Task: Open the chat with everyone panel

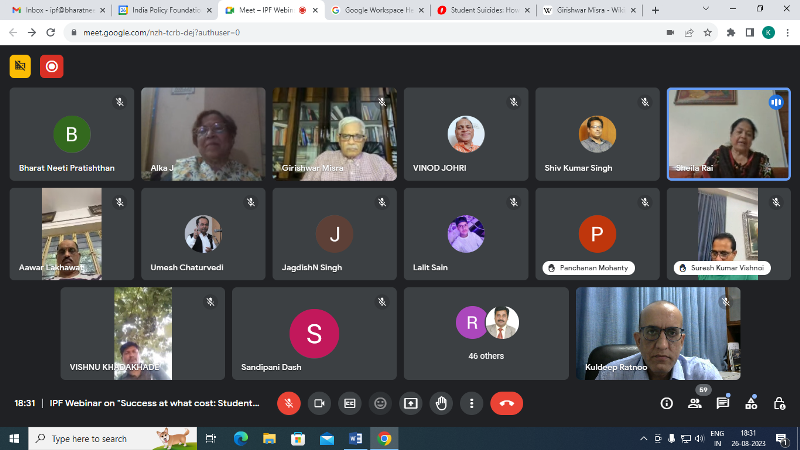Action: coord(723,403)
